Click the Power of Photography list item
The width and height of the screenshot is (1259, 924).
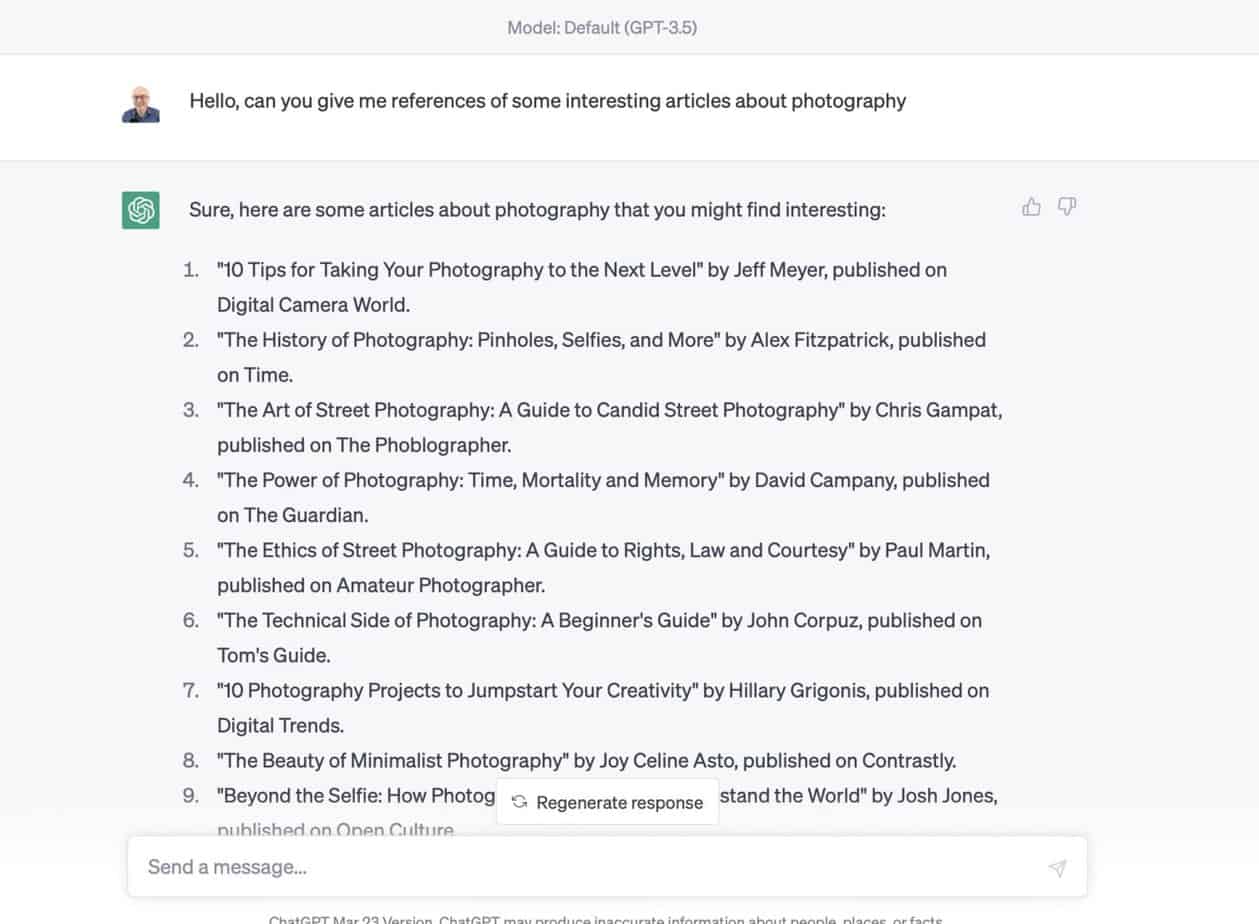(x=603, y=497)
